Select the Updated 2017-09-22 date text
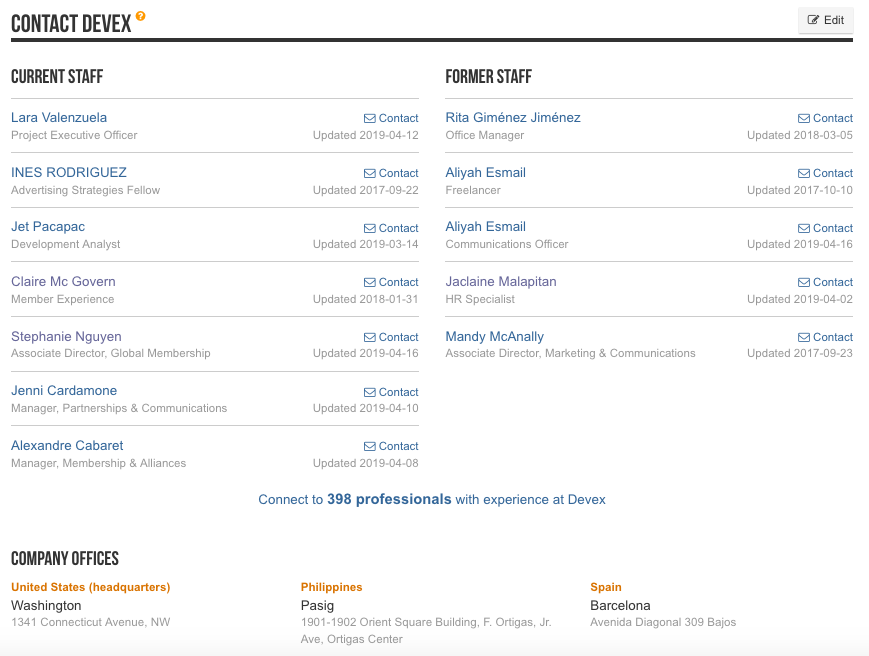 (x=365, y=190)
